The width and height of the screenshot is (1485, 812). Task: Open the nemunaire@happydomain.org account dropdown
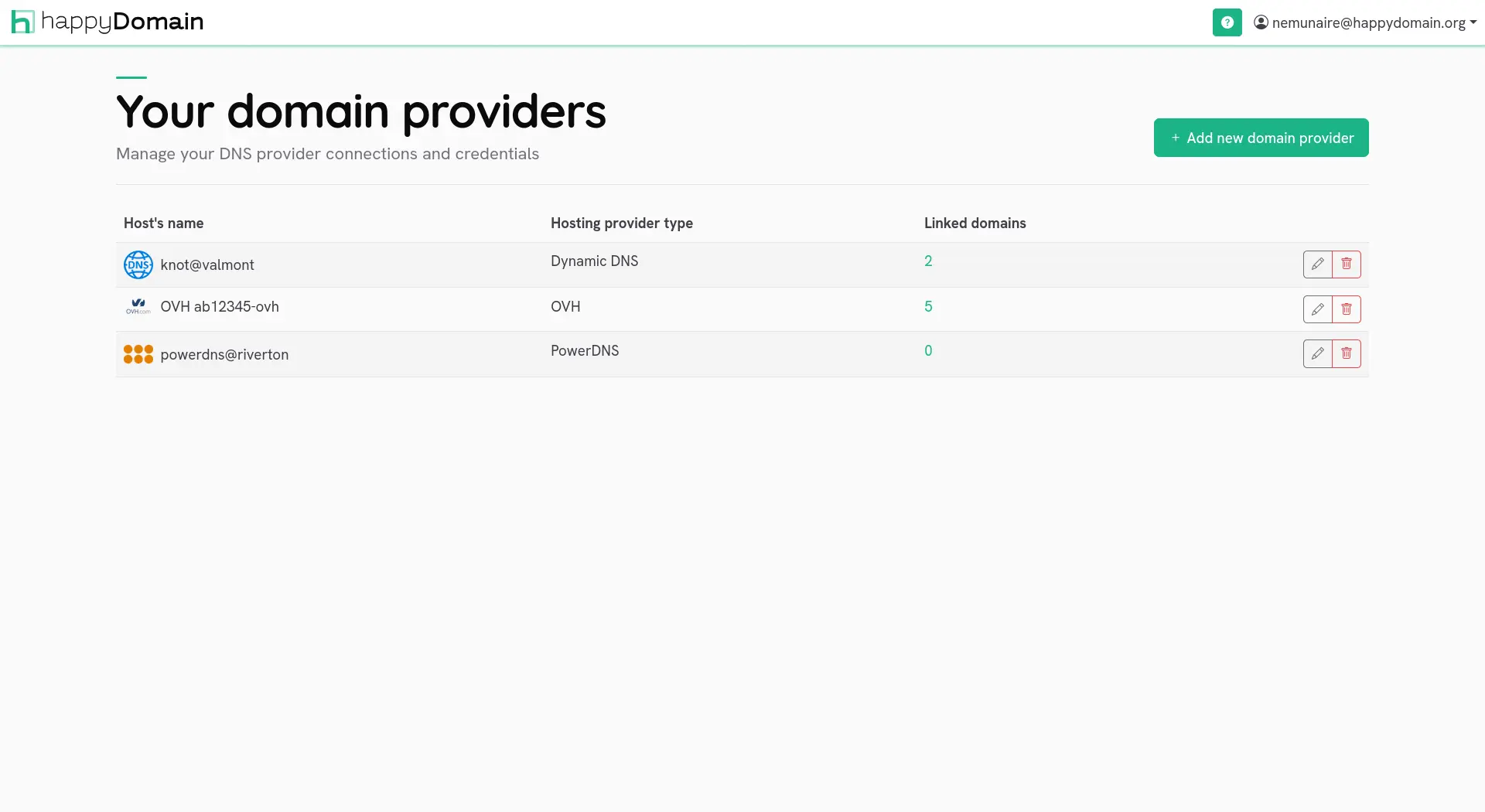(x=1365, y=22)
